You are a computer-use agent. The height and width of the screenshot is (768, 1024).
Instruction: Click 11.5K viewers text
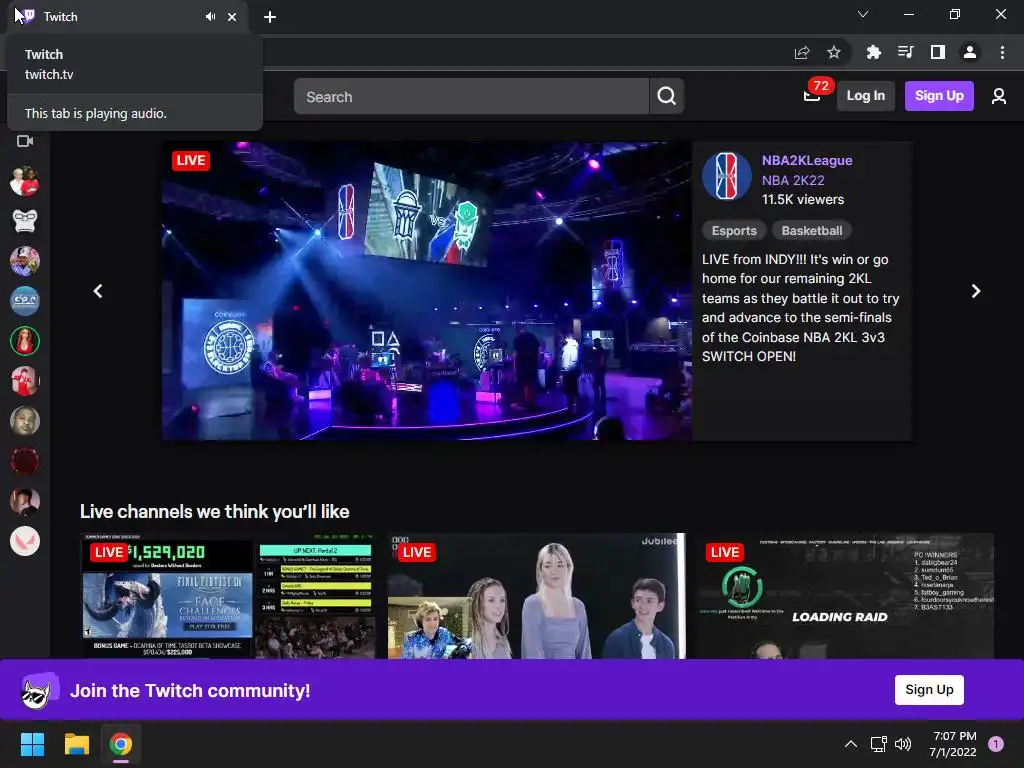(x=803, y=200)
